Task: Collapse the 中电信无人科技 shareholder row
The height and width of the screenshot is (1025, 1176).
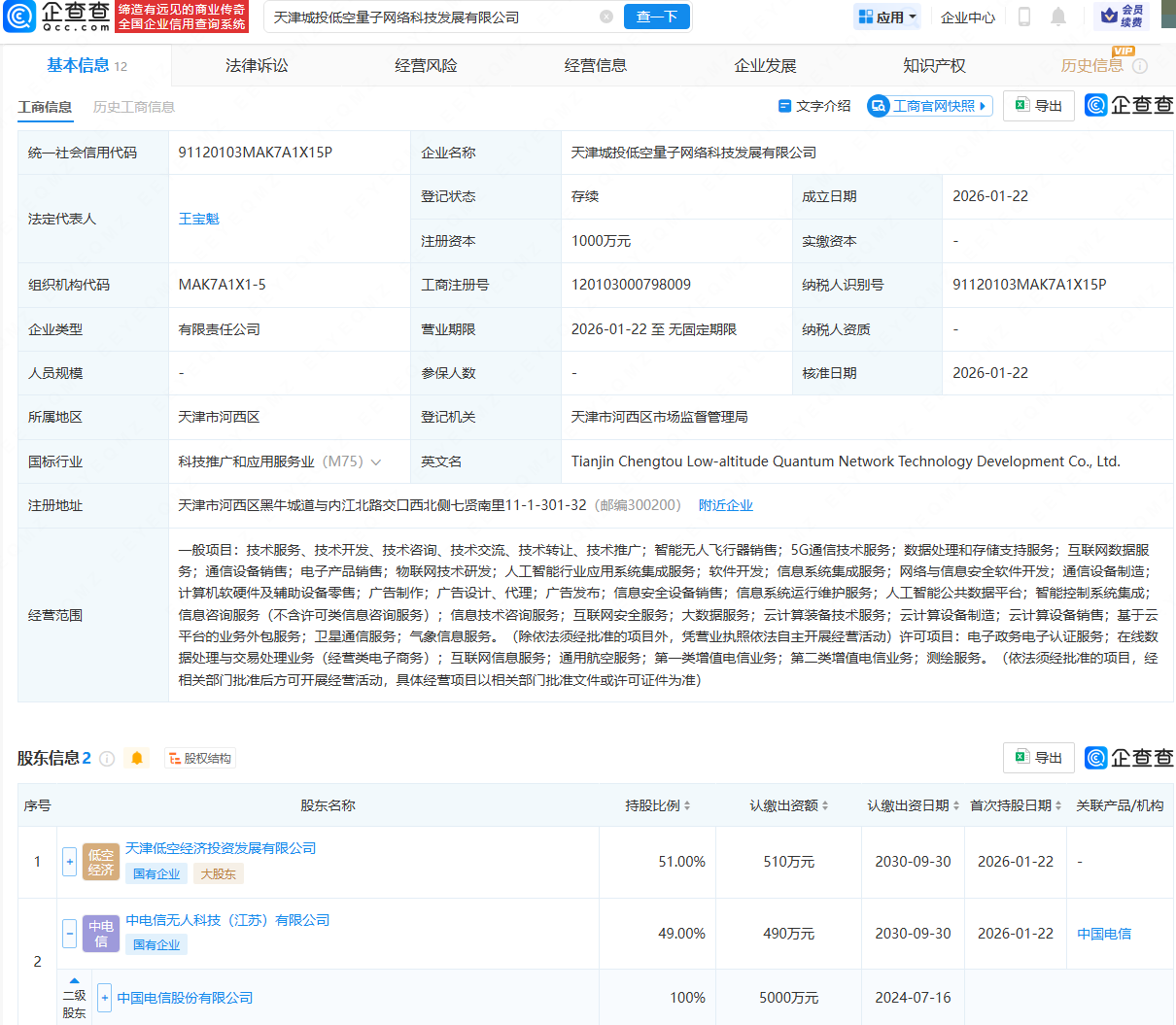Action: pyautogui.click(x=70, y=934)
